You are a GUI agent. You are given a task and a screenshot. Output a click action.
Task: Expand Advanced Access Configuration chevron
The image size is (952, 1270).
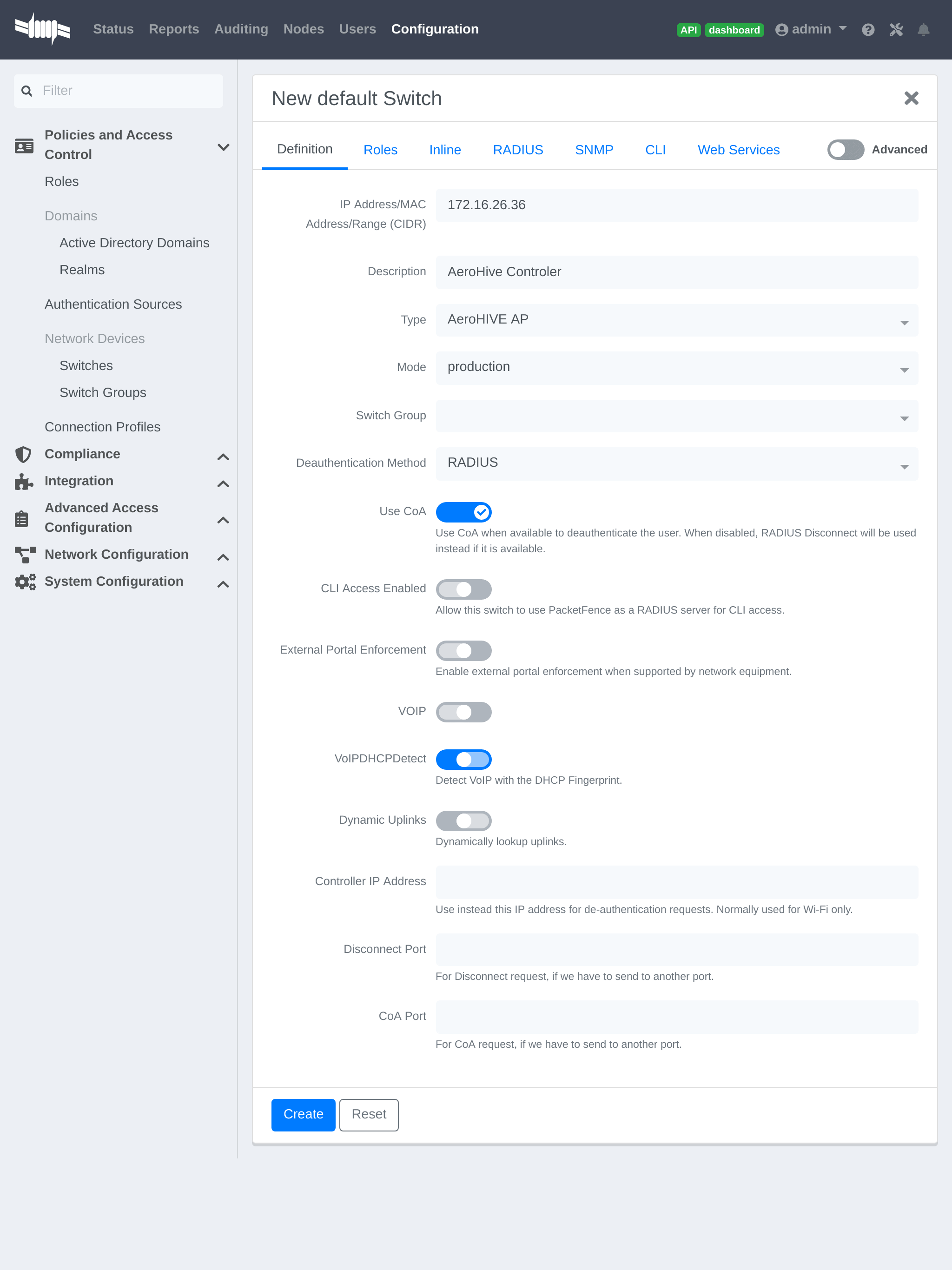(x=224, y=520)
